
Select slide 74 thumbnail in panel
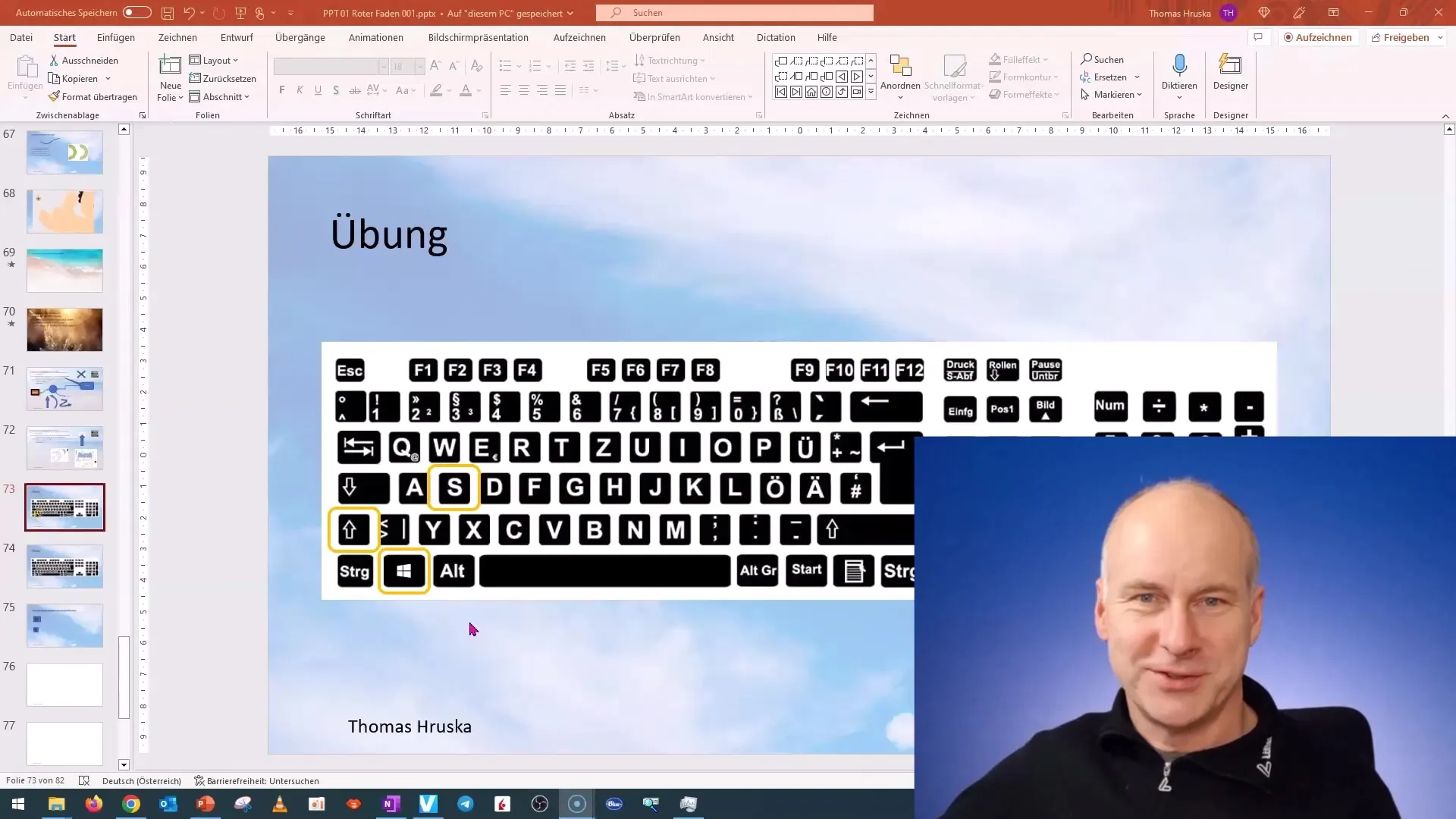pos(64,566)
